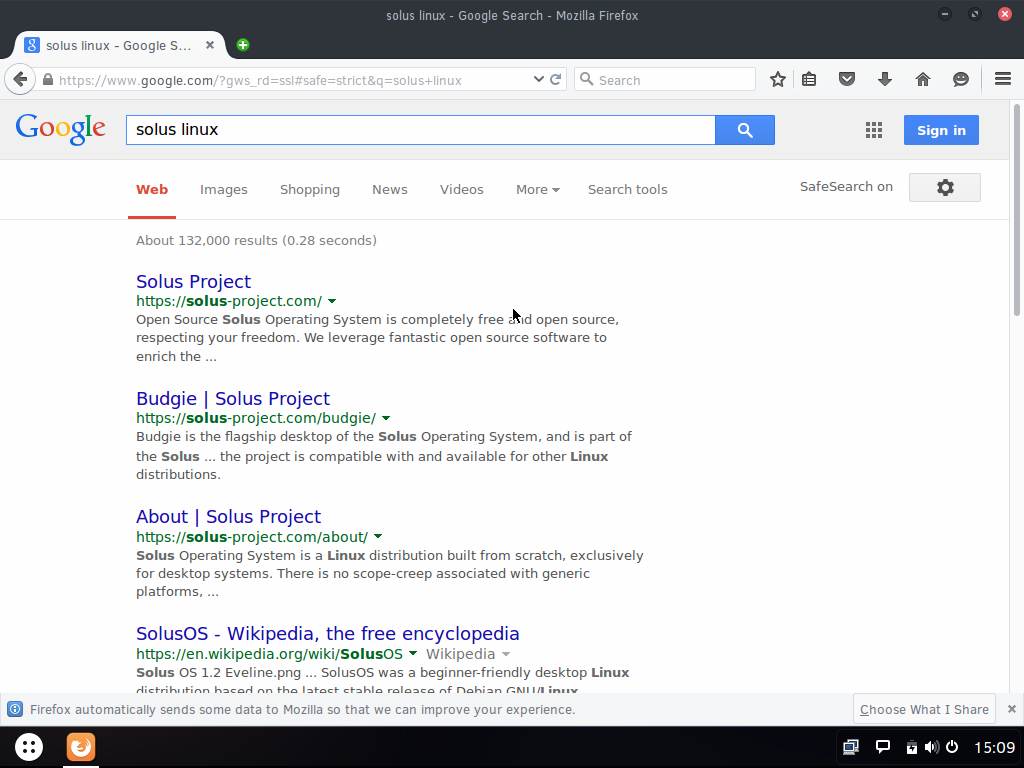
Task: Open dropdown arrow beside solus-project.com/budgie/ URL
Action: tap(386, 418)
